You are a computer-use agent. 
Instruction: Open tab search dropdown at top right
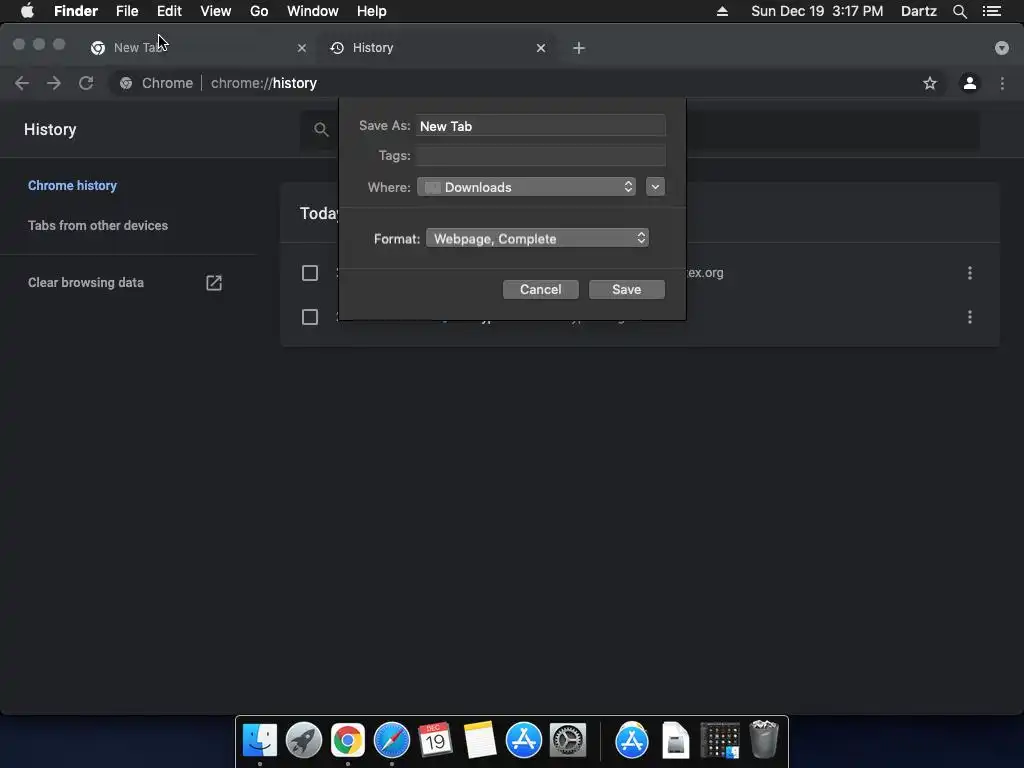coord(1001,48)
